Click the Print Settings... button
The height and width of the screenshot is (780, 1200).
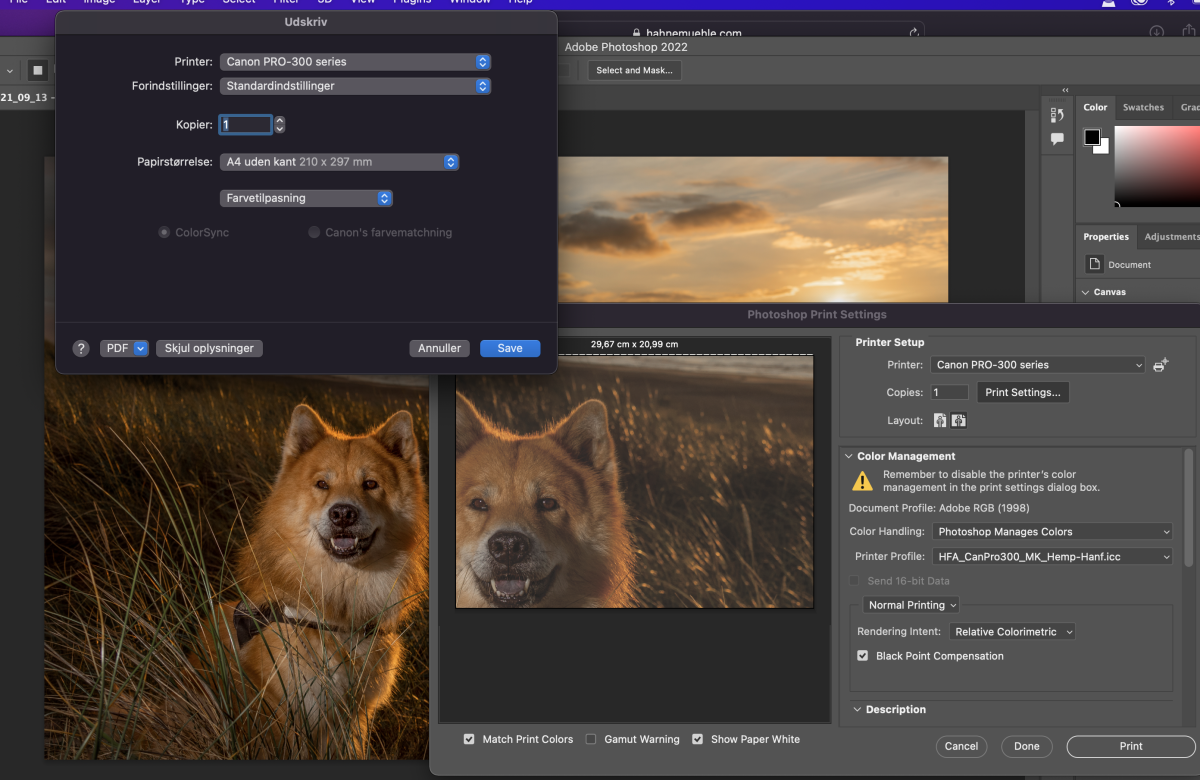pyautogui.click(x=1022, y=393)
